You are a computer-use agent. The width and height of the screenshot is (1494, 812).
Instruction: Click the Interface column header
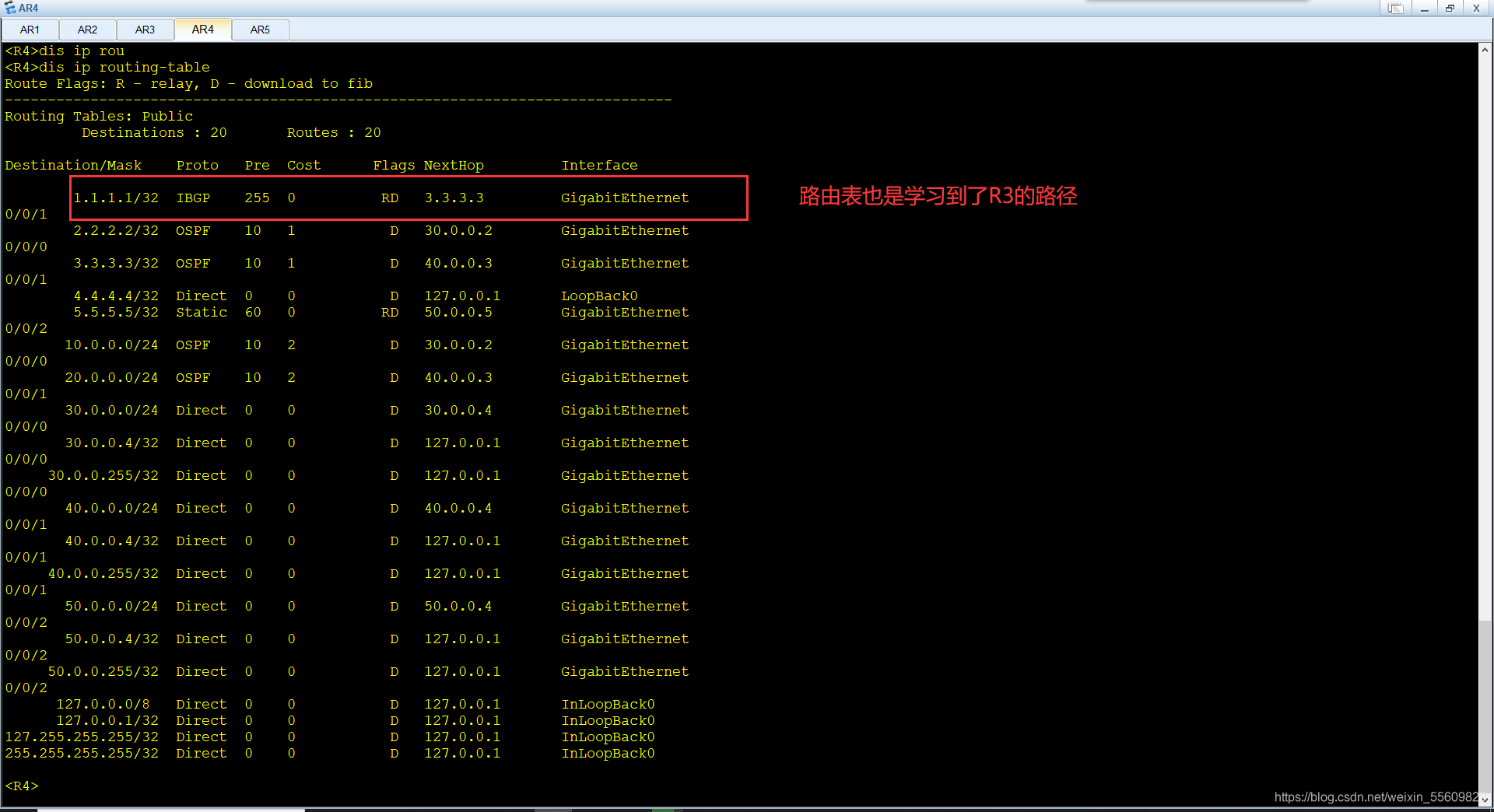(599, 166)
